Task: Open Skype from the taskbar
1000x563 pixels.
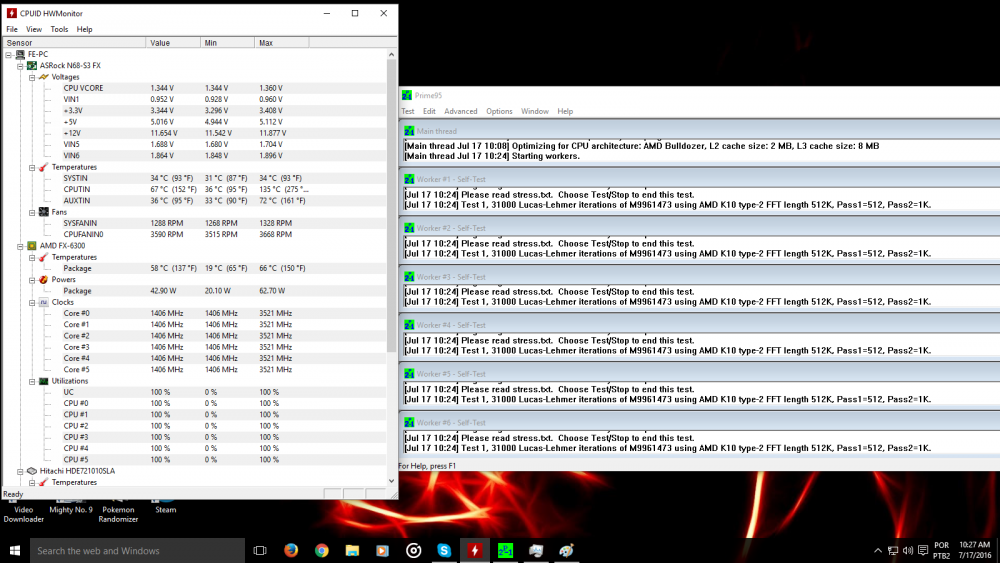Action: [x=444, y=550]
